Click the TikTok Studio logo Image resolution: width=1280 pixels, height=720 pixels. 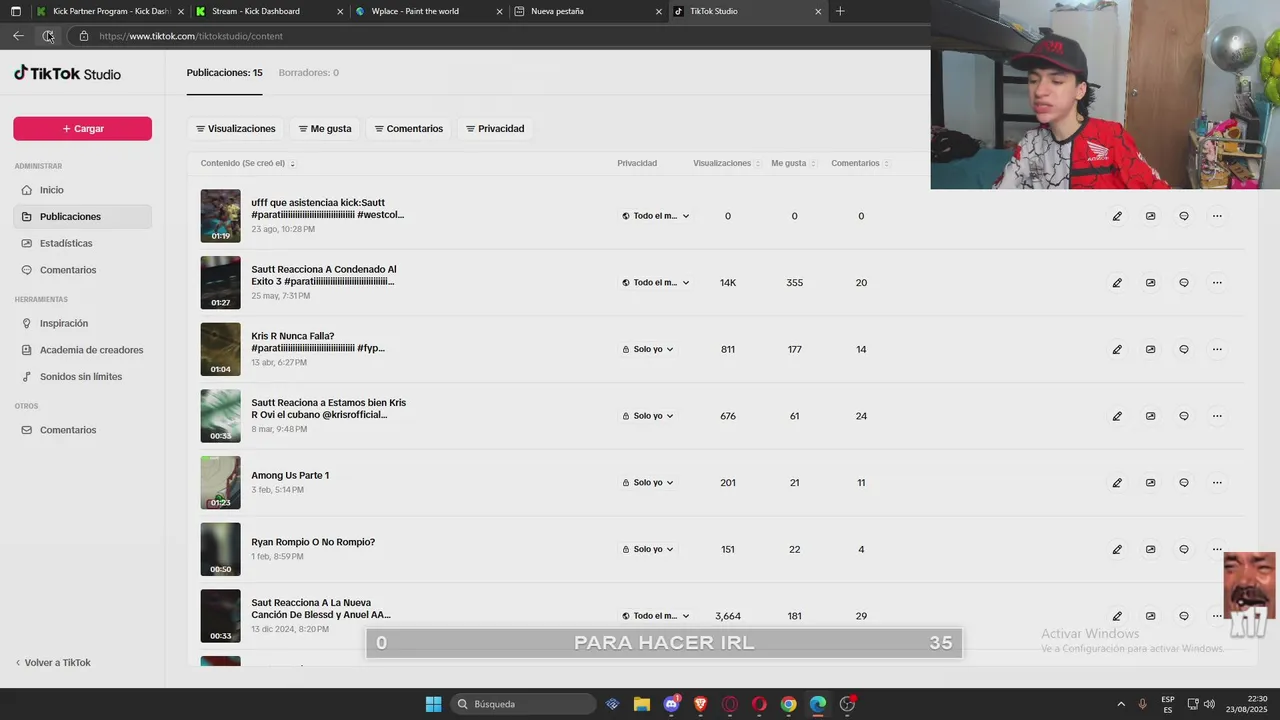pos(67,73)
